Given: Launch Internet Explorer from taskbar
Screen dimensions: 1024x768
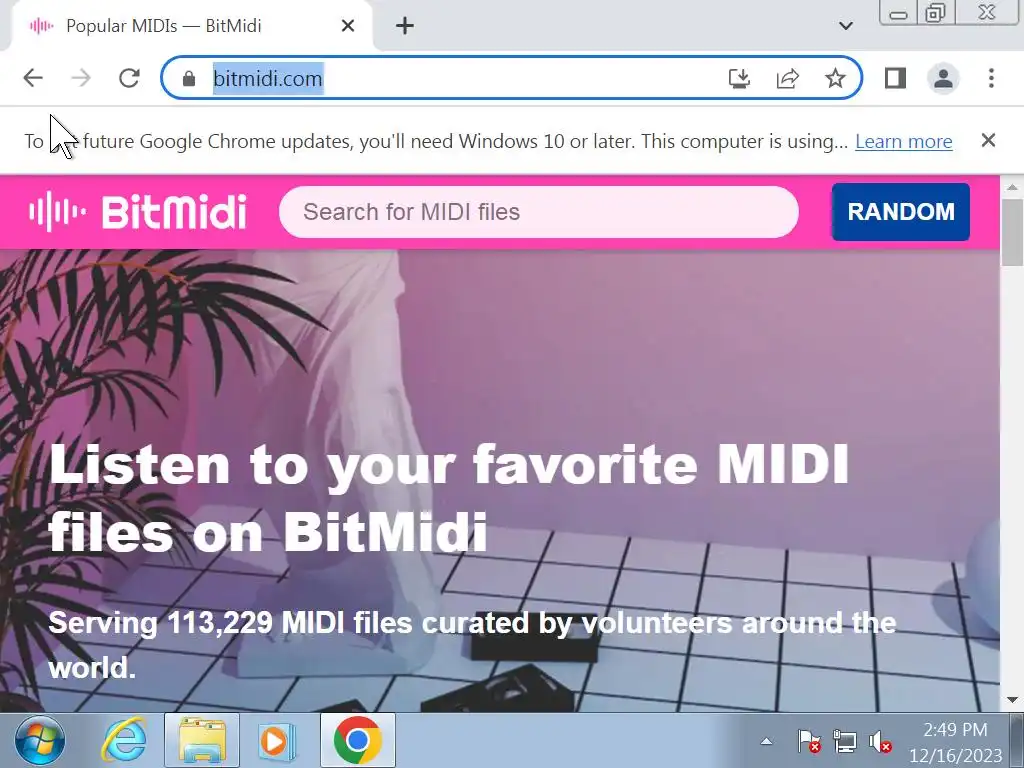Looking at the screenshot, I should (x=123, y=741).
